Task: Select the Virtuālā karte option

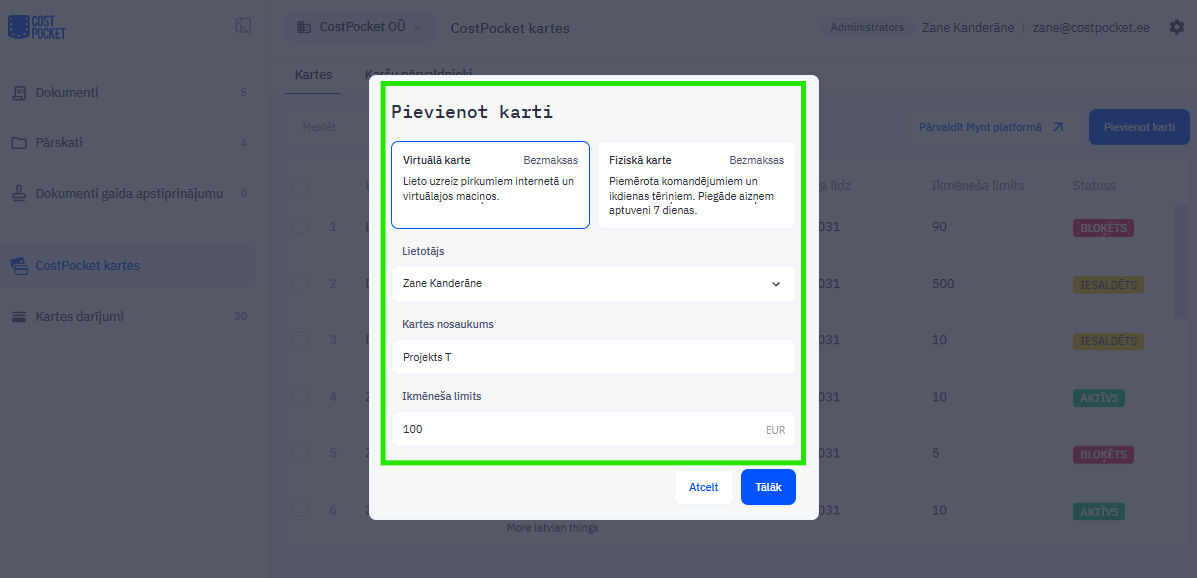Action: point(490,185)
